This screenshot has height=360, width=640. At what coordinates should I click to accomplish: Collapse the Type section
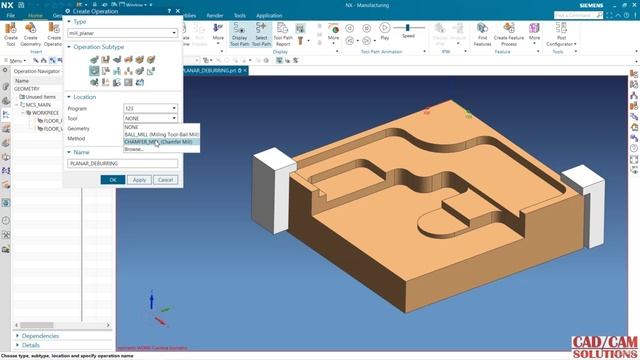pyautogui.click(x=69, y=22)
